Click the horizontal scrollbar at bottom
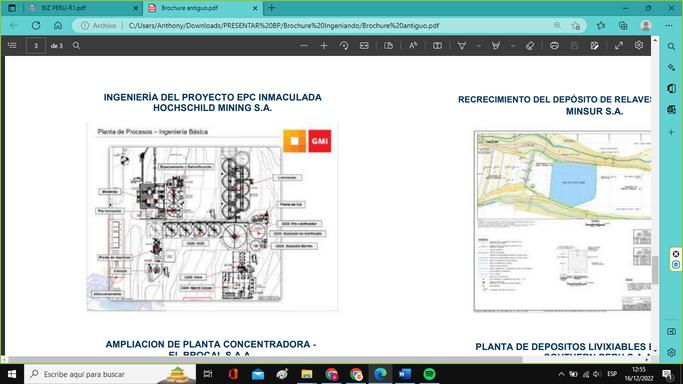 tap(266, 360)
